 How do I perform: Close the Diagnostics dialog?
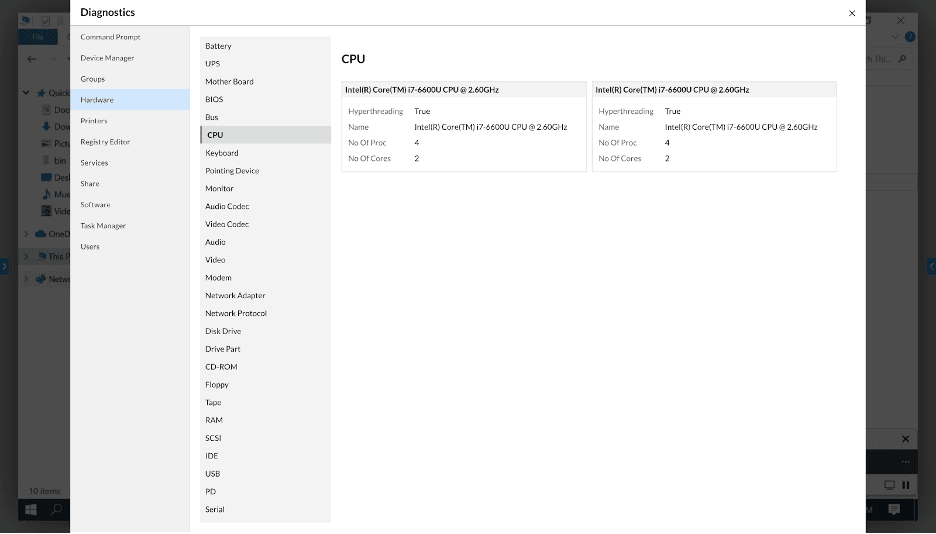click(852, 13)
